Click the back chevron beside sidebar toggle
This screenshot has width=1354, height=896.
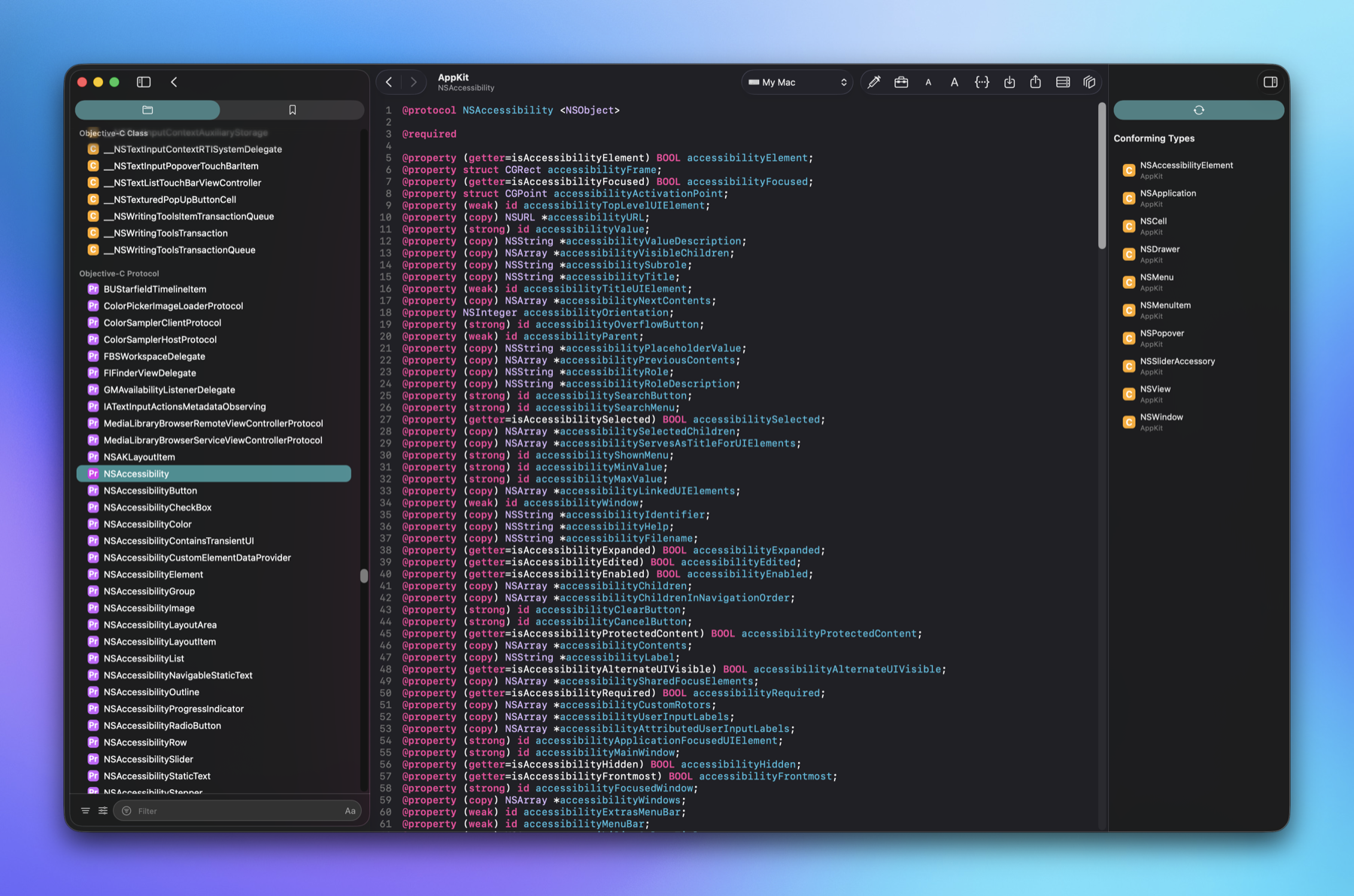[174, 82]
